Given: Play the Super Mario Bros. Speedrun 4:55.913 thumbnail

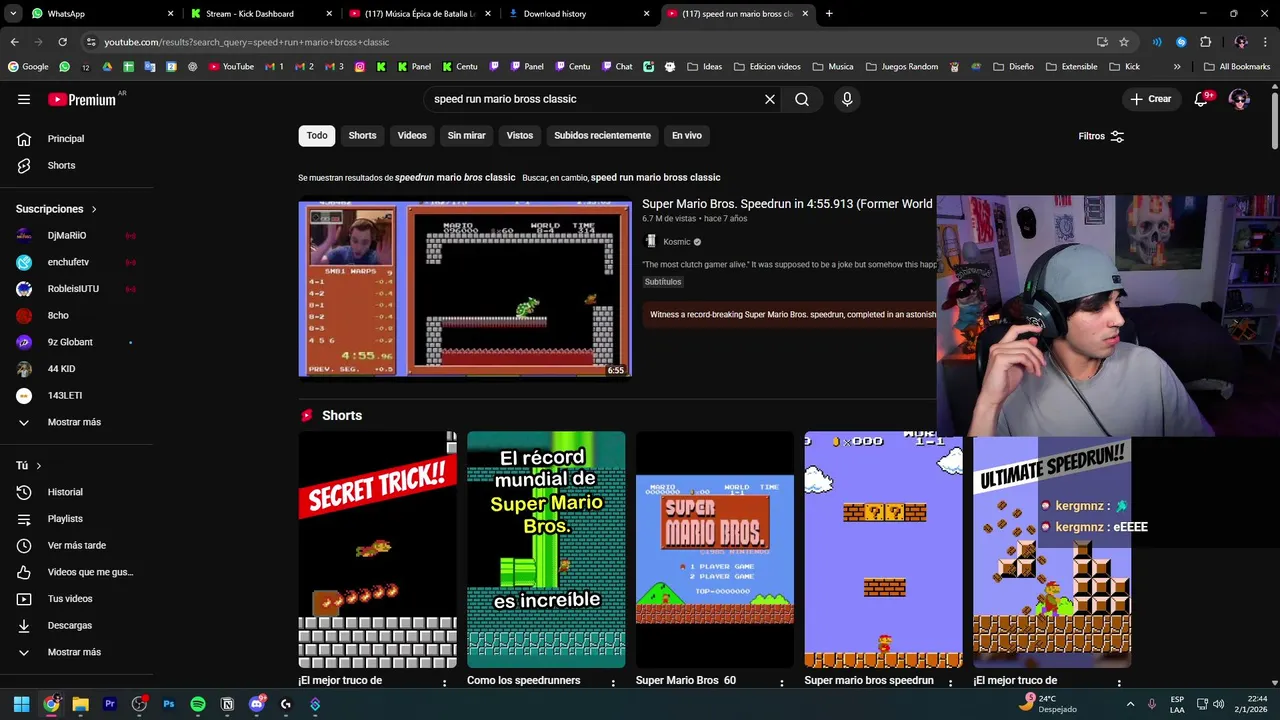Looking at the screenshot, I should pos(465,289).
